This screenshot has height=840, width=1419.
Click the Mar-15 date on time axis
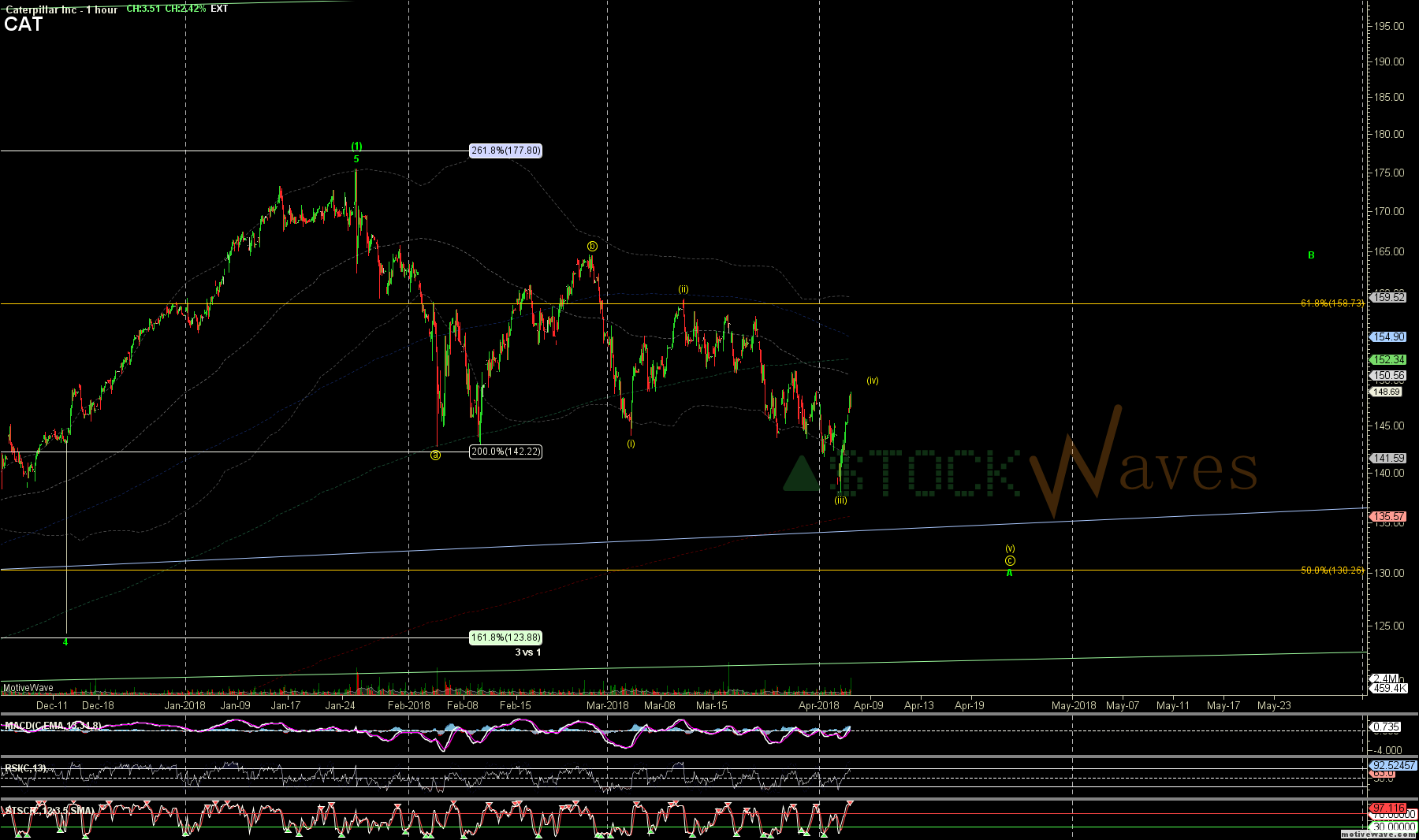(712, 706)
